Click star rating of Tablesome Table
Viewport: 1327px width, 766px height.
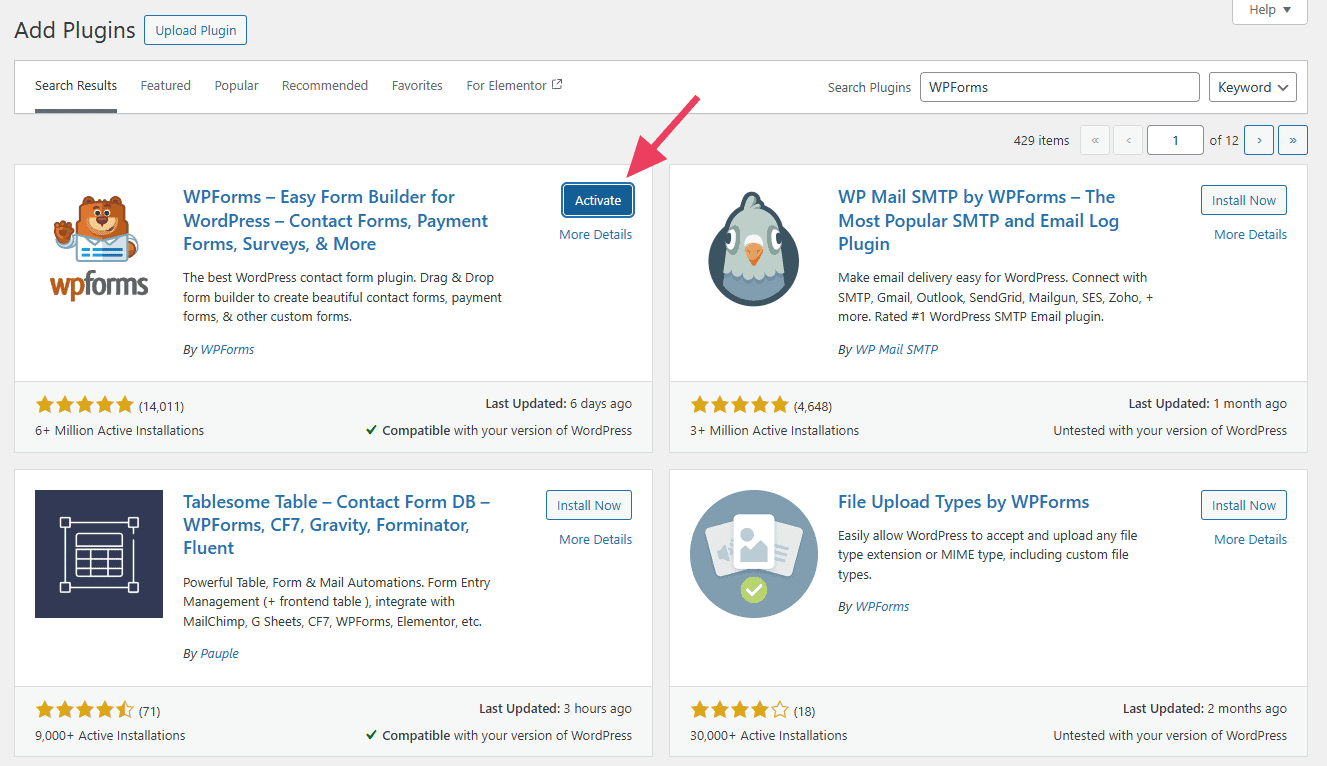[x=84, y=710]
